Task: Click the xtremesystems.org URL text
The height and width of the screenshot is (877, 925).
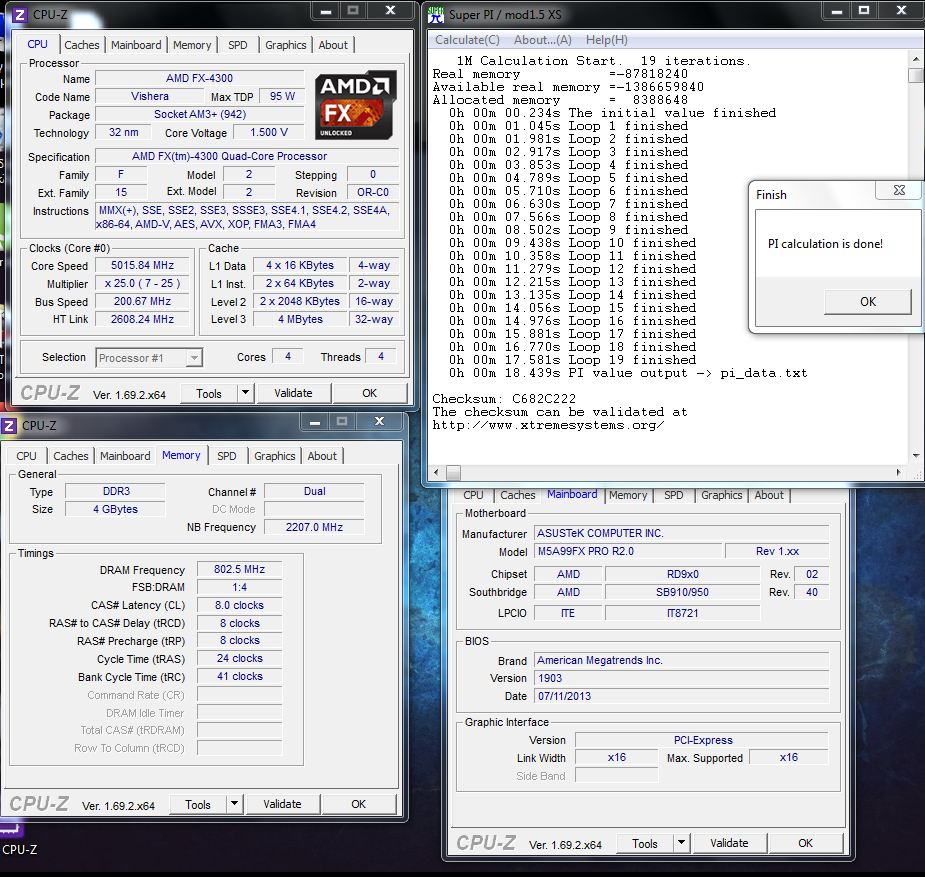Action: [549, 425]
